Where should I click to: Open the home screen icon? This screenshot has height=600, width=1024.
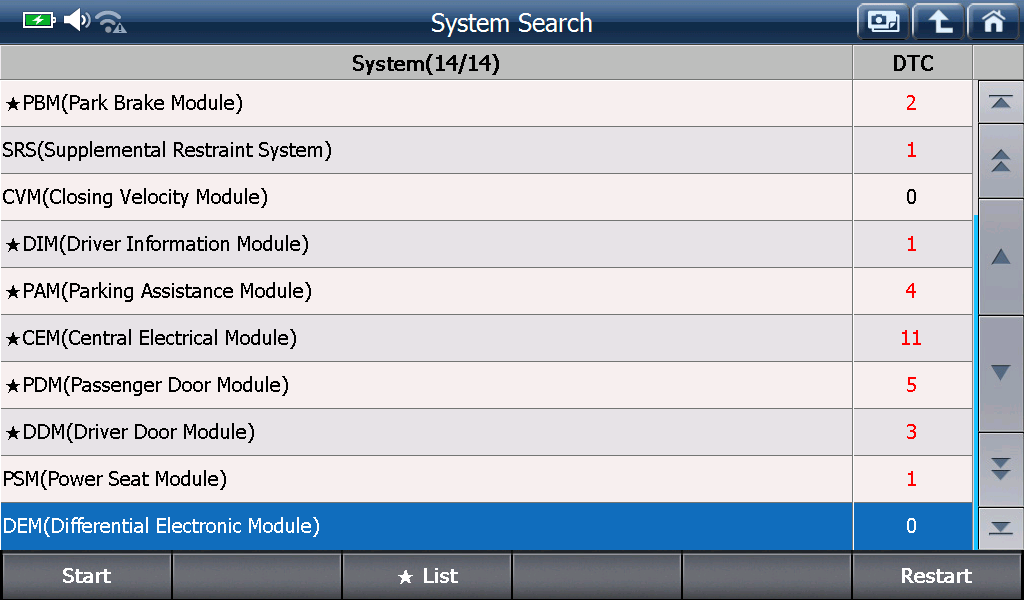pos(993,22)
